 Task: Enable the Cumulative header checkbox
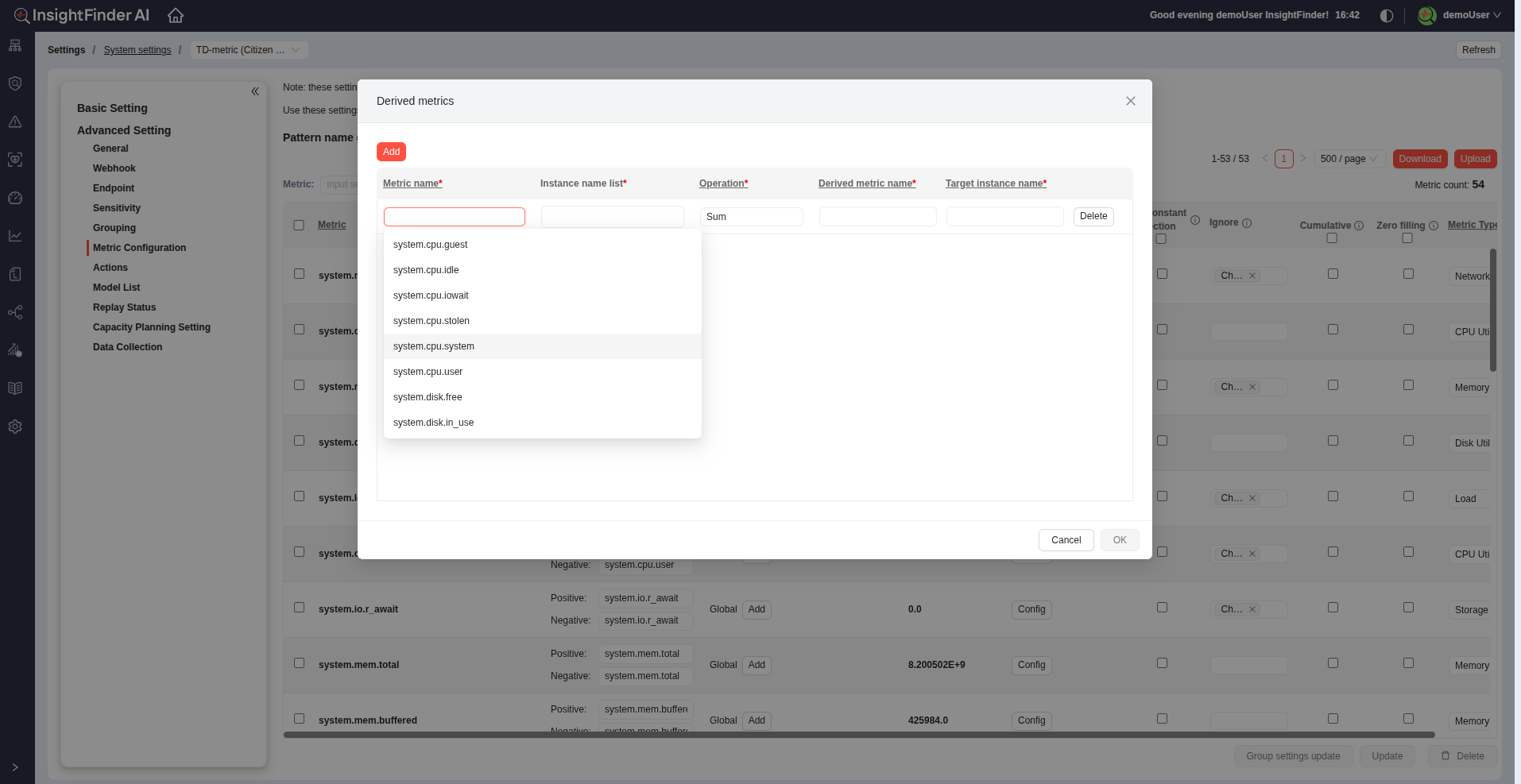(x=1332, y=238)
